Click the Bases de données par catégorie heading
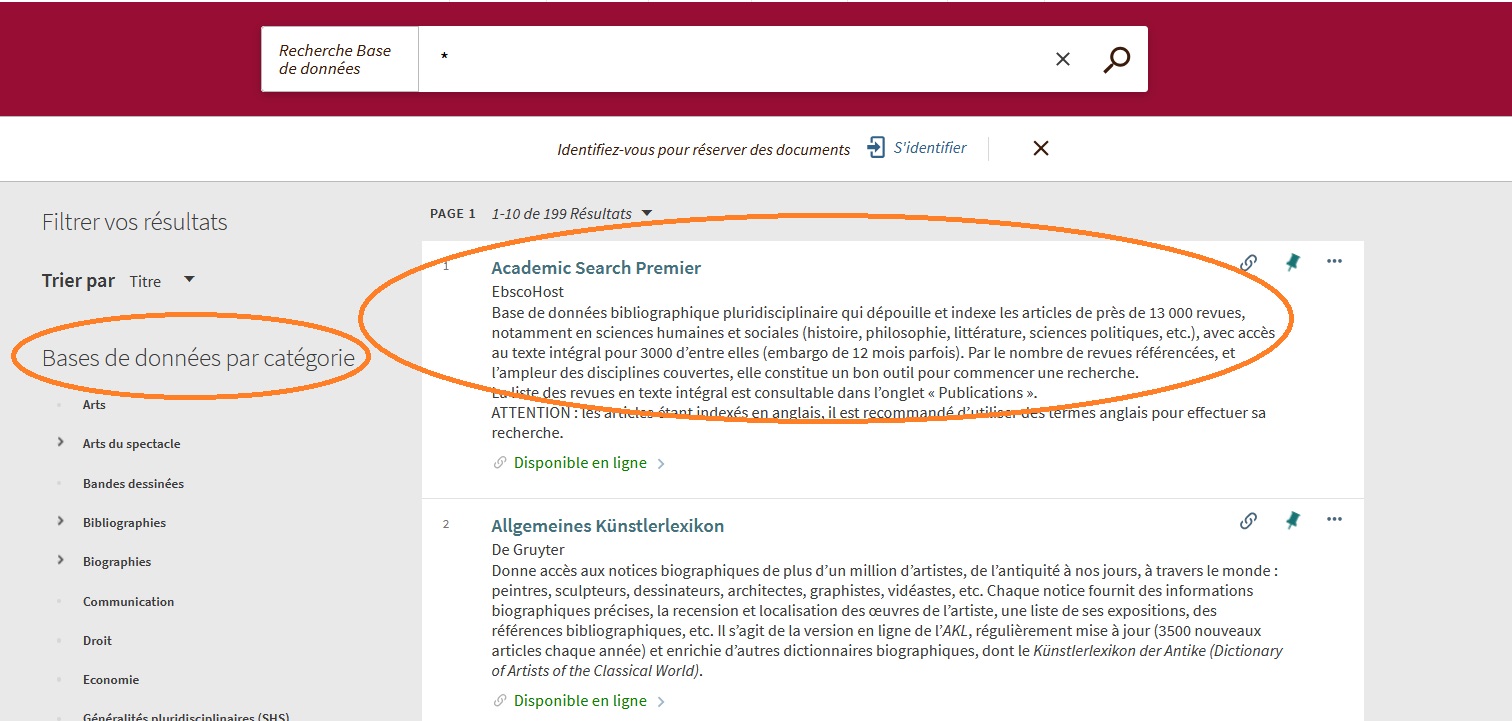 198,357
